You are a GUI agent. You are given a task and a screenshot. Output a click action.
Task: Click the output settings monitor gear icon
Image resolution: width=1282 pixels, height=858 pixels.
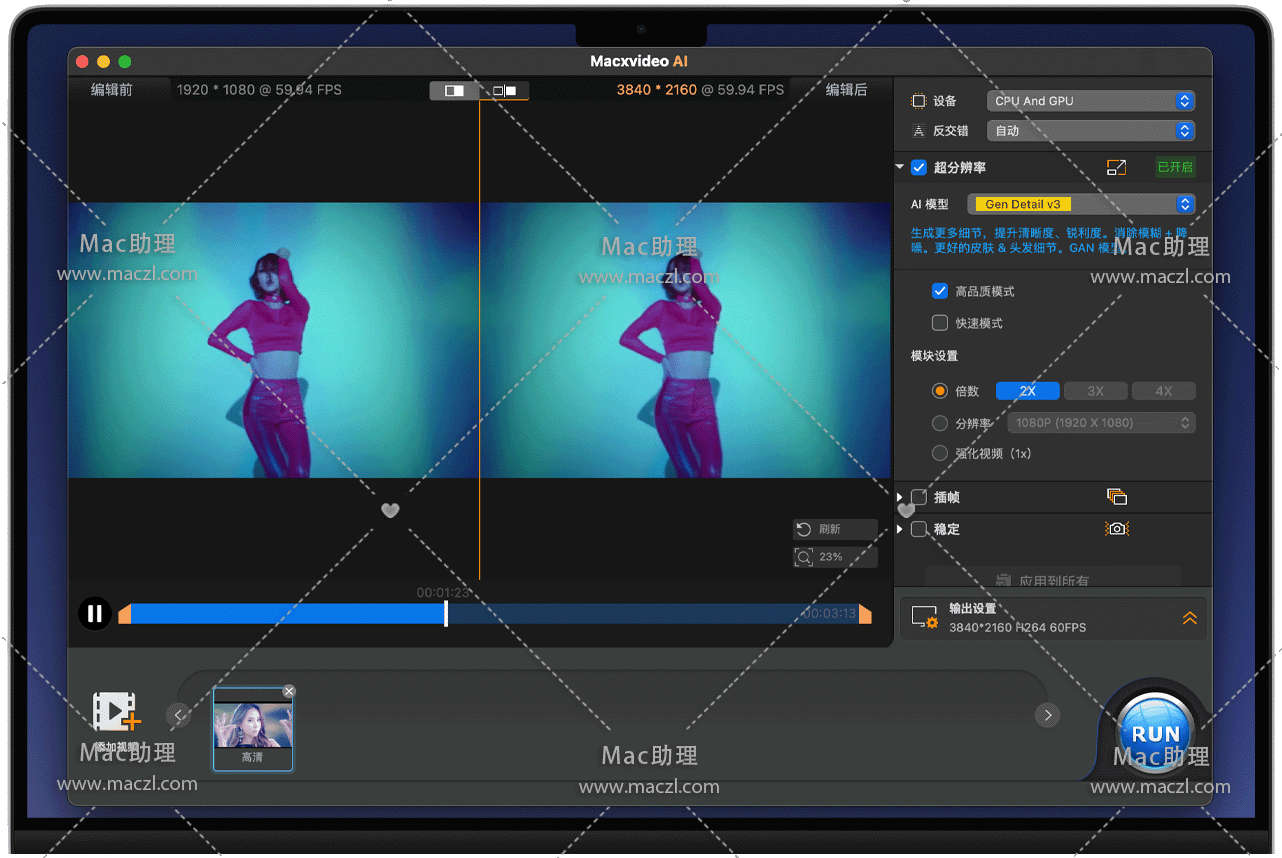924,618
